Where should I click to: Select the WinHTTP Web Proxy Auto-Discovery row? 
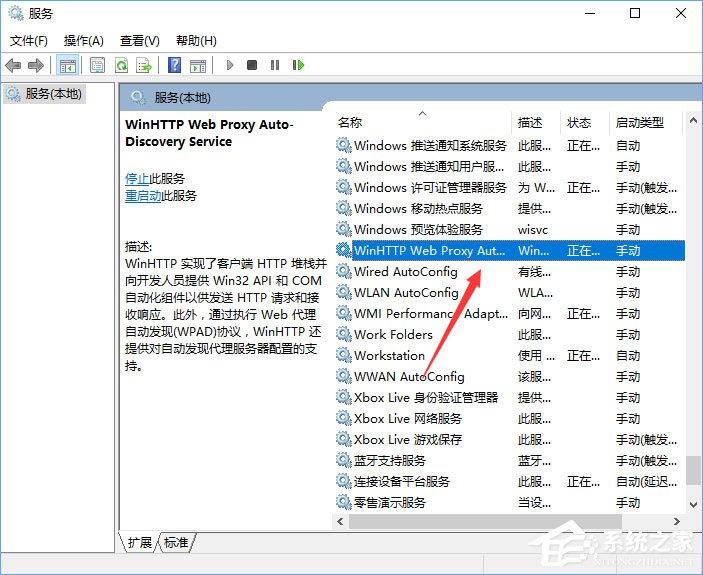point(510,251)
